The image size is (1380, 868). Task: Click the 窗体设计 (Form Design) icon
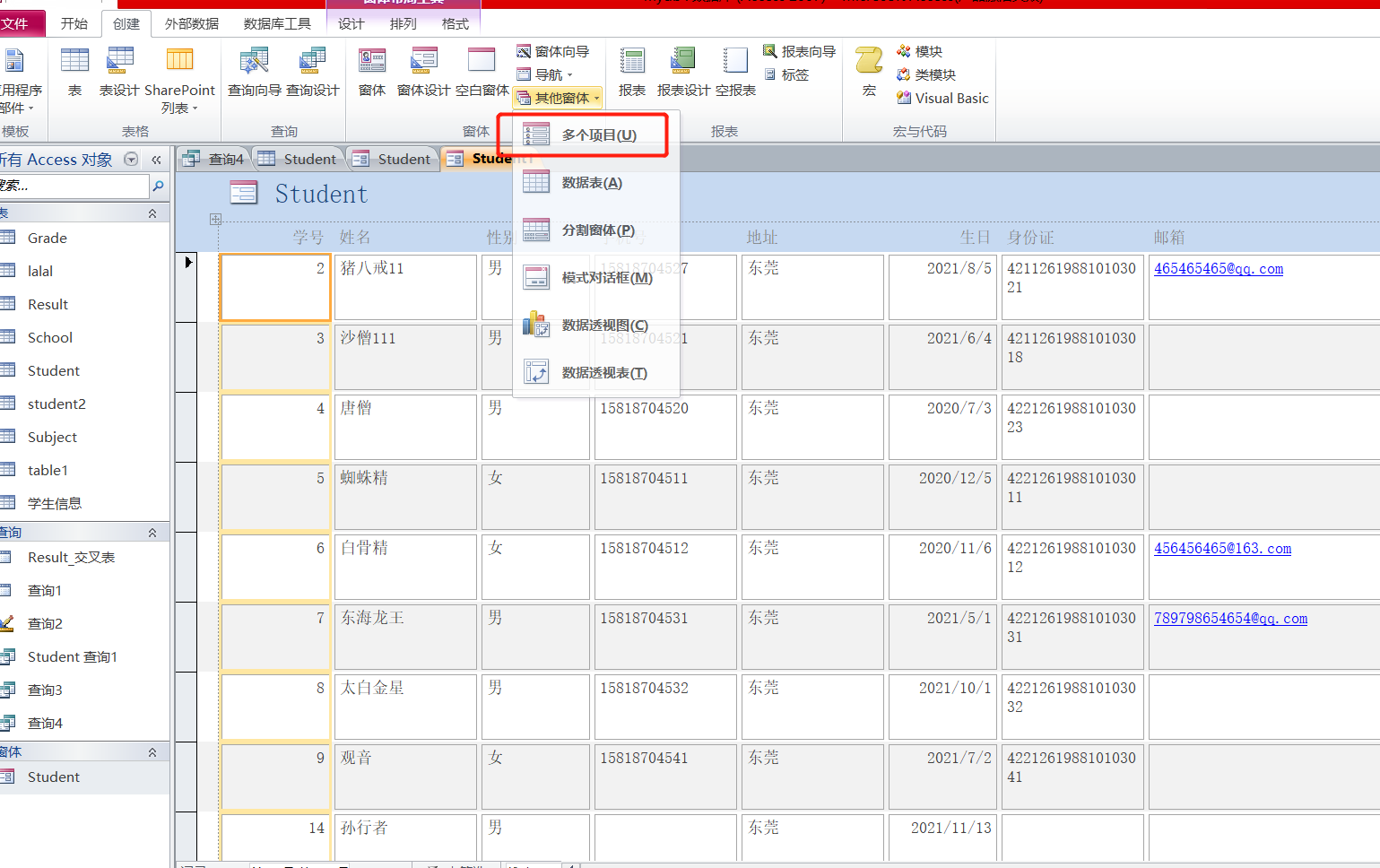point(423,62)
